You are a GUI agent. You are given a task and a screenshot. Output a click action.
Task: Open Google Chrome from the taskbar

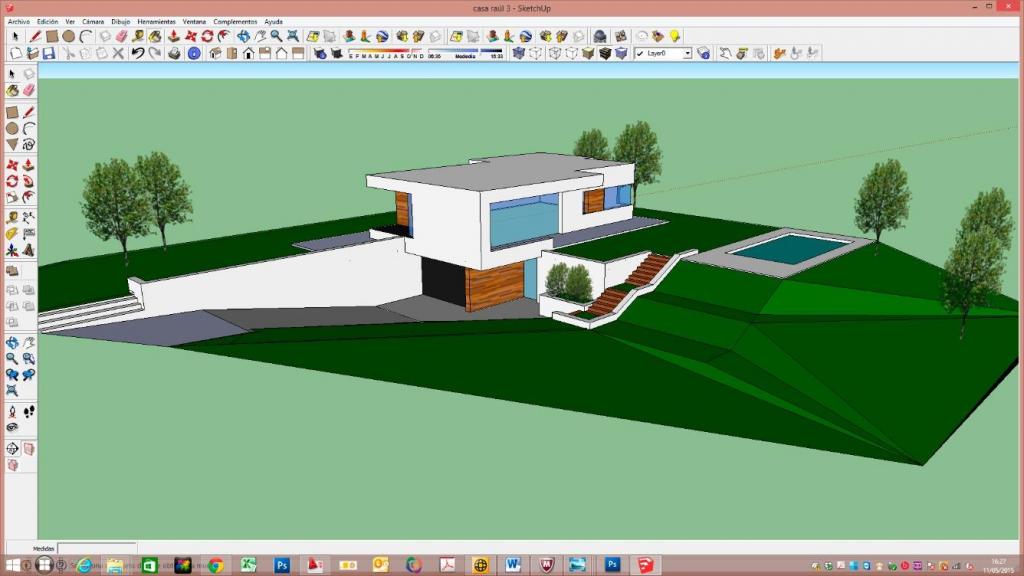pyautogui.click(x=215, y=565)
